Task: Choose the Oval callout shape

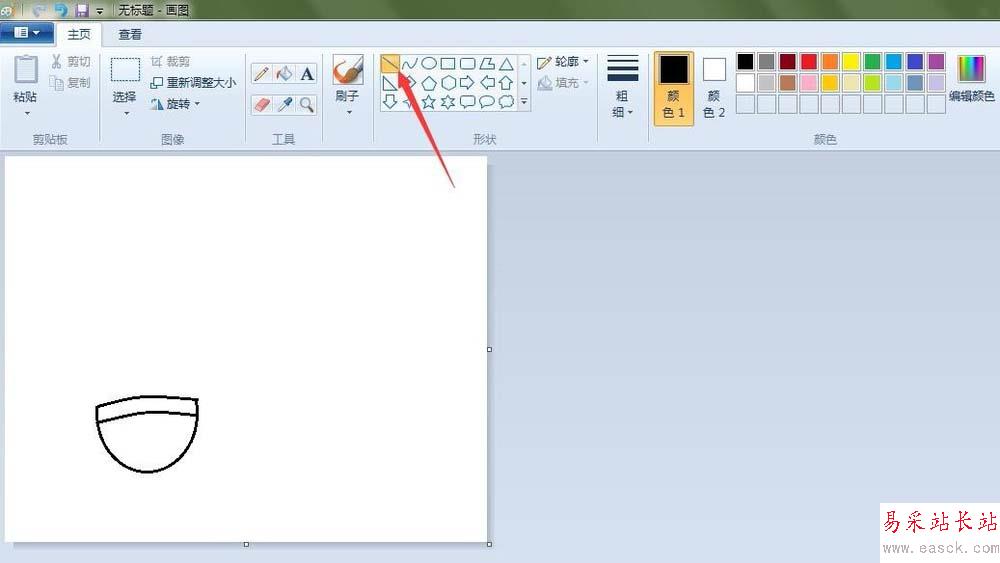Action: [x=487, y=101]
